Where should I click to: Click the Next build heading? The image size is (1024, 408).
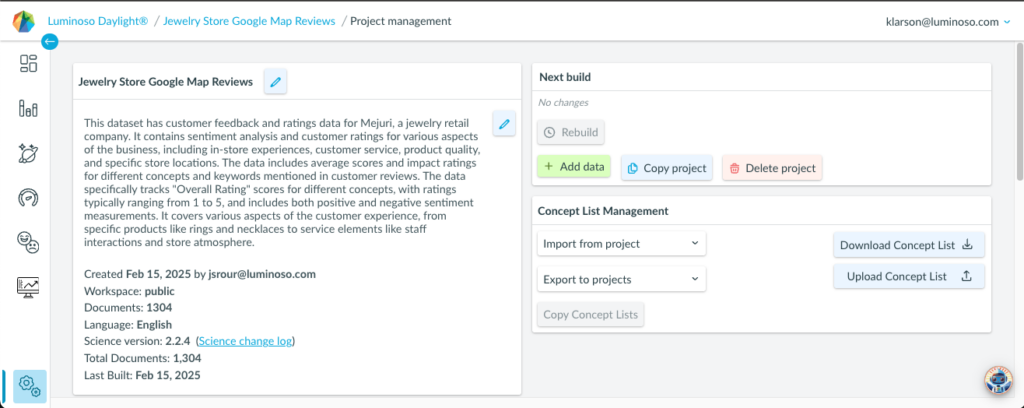565,77
